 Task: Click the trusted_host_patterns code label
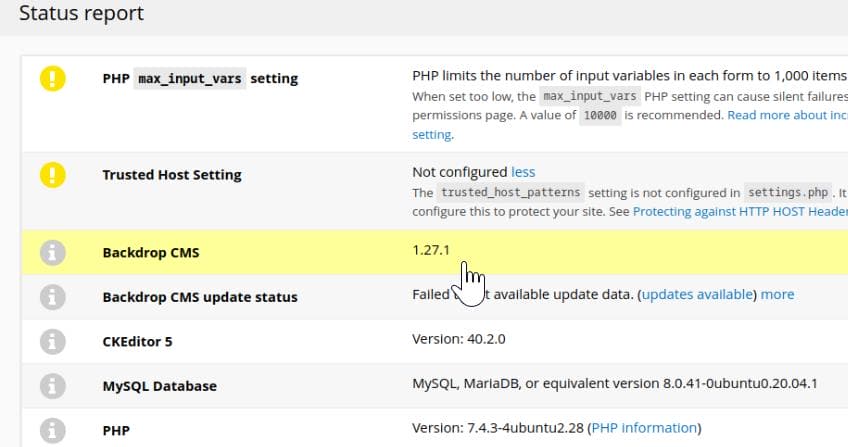coord(511,192)
